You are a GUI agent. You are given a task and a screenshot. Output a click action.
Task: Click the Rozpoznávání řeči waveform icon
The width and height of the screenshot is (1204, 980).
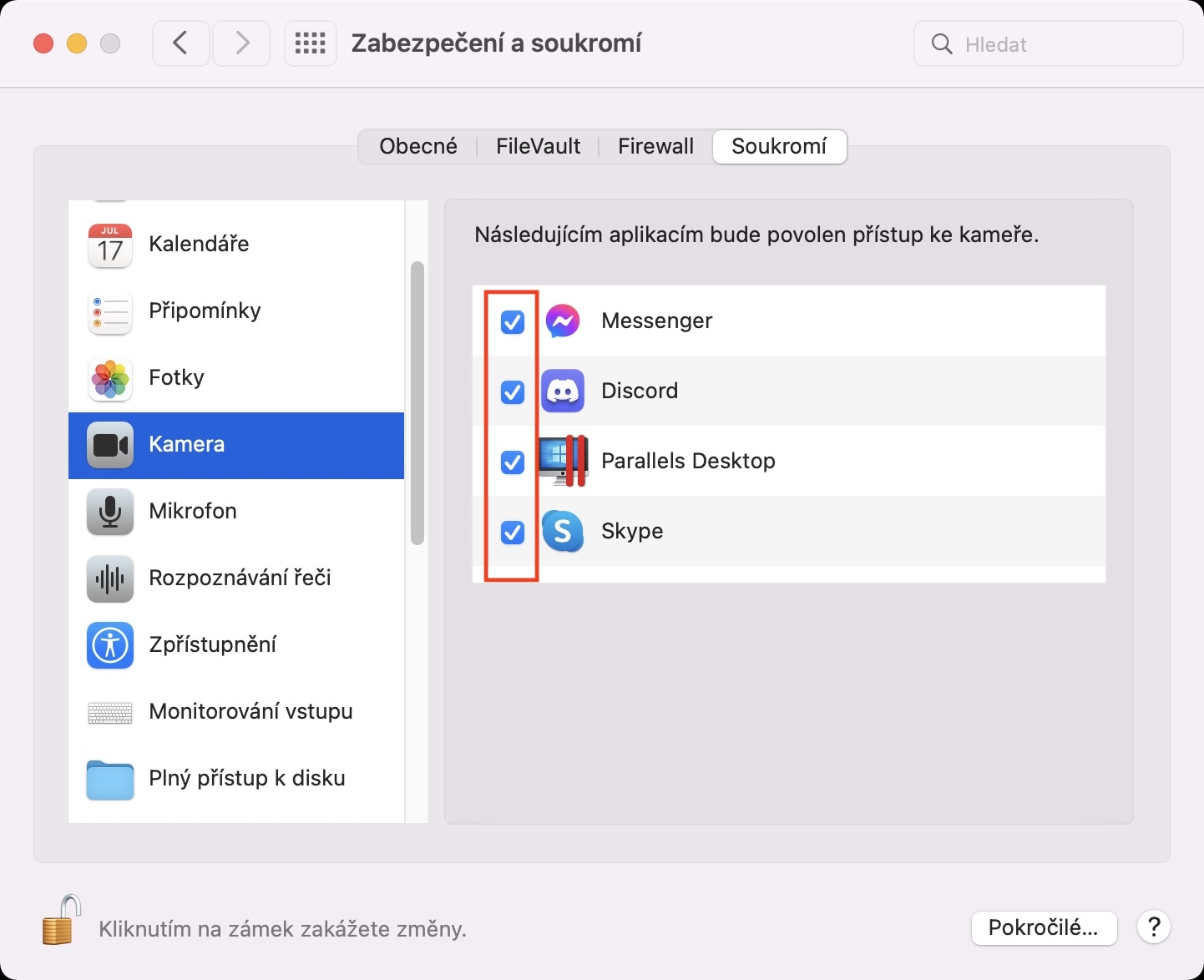coord(109,578)
